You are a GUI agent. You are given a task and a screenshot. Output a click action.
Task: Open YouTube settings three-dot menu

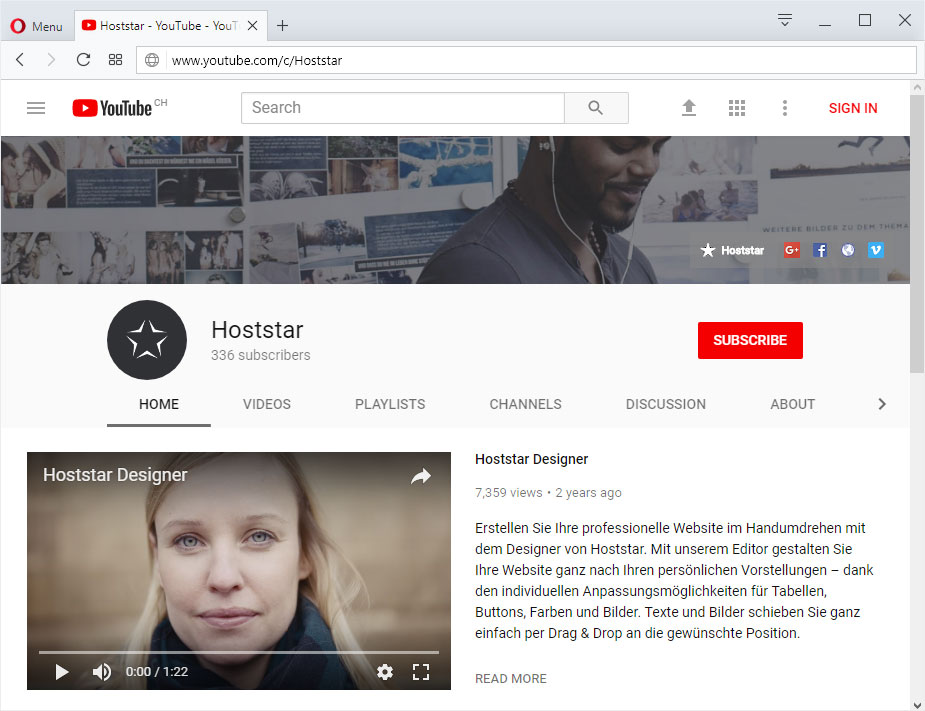coord(785,108)
